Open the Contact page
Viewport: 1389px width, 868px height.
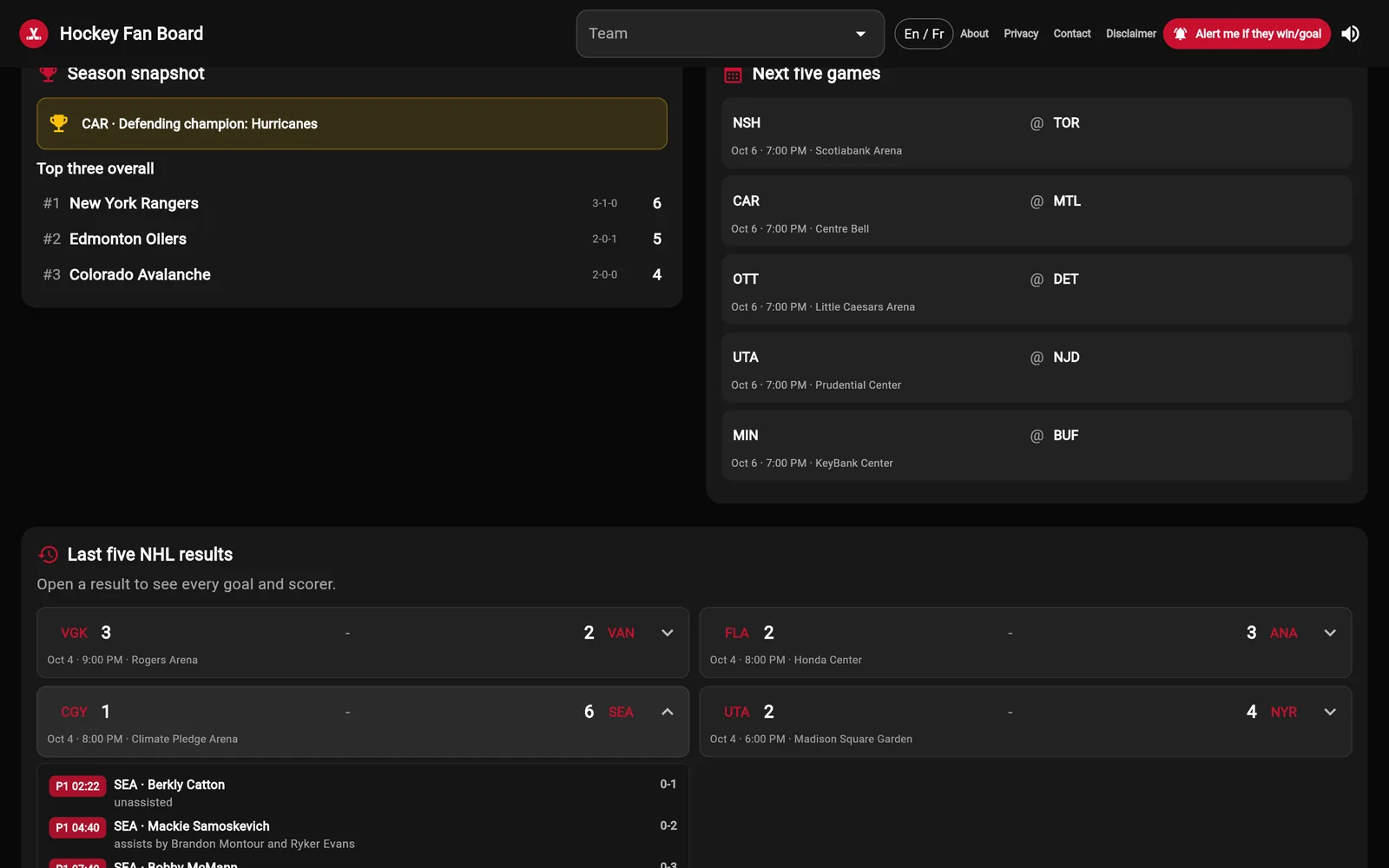pyautogui.click(x=1072, y=34)
